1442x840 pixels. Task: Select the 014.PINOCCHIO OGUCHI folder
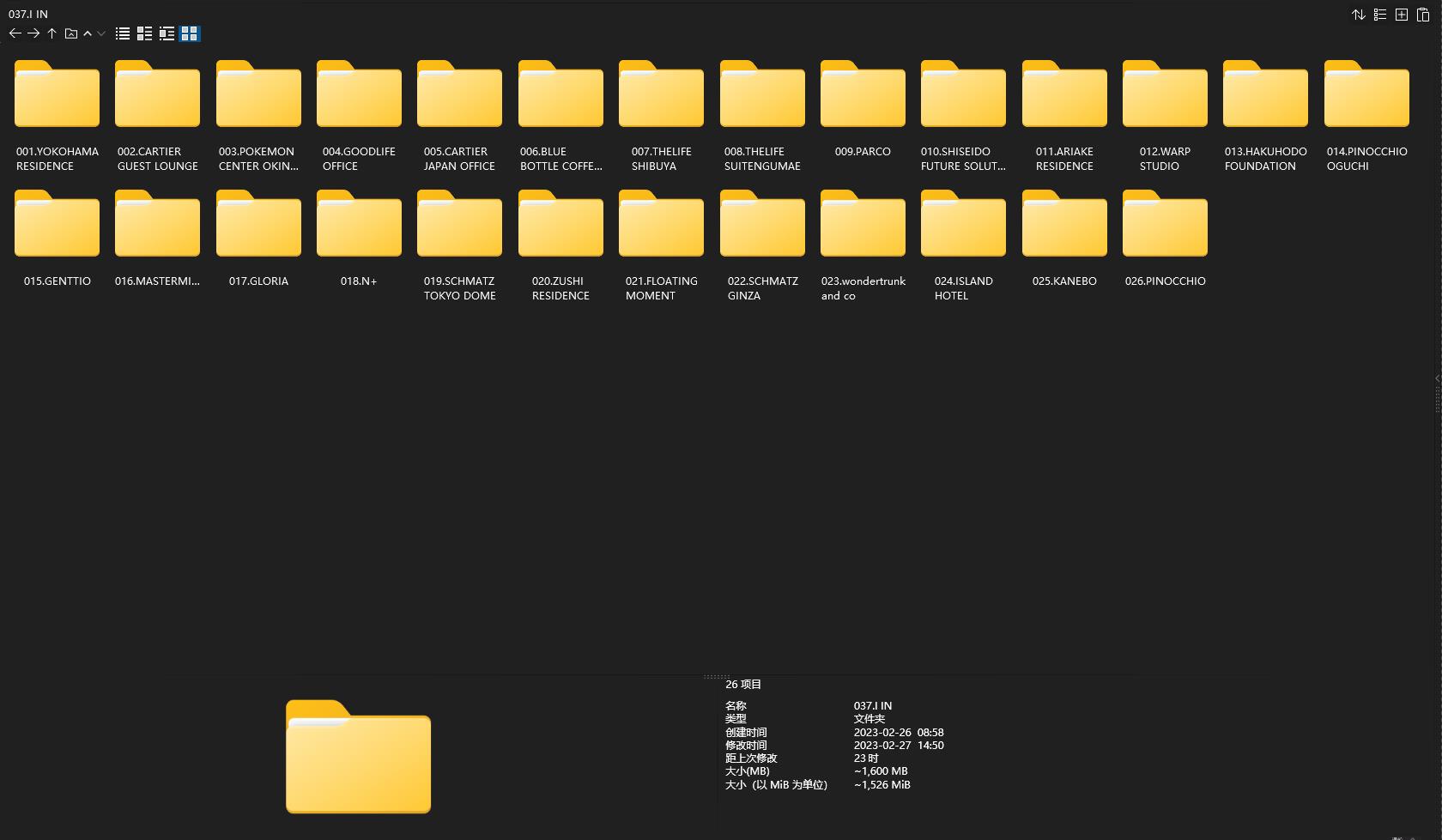1366,116
